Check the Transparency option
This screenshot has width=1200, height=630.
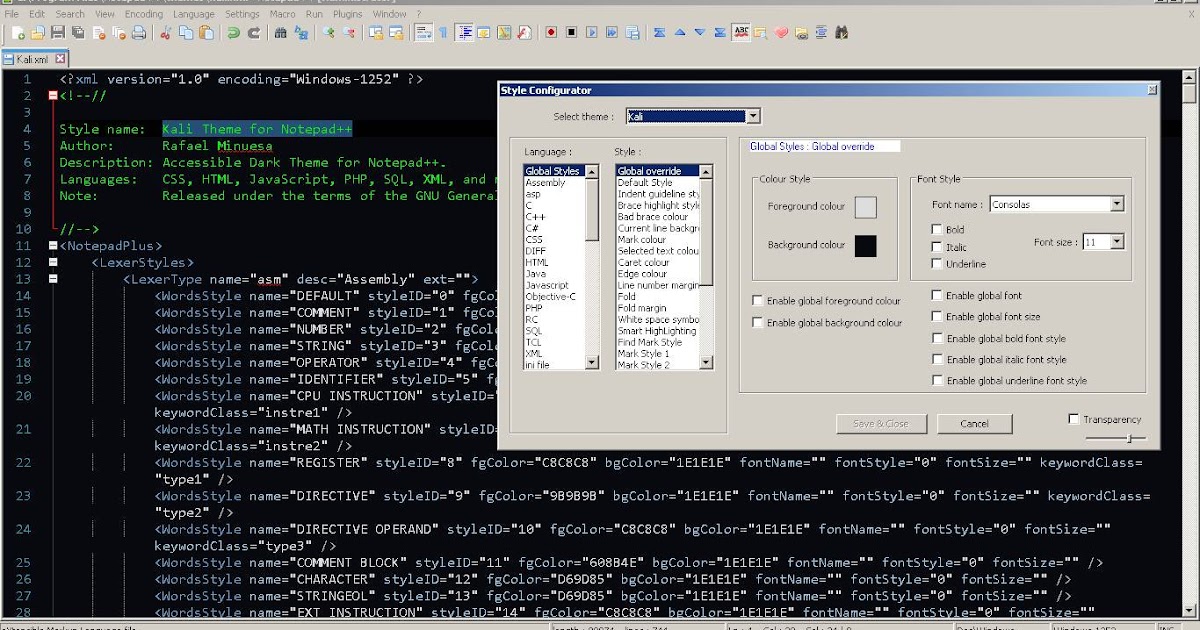pos(1073,419)
